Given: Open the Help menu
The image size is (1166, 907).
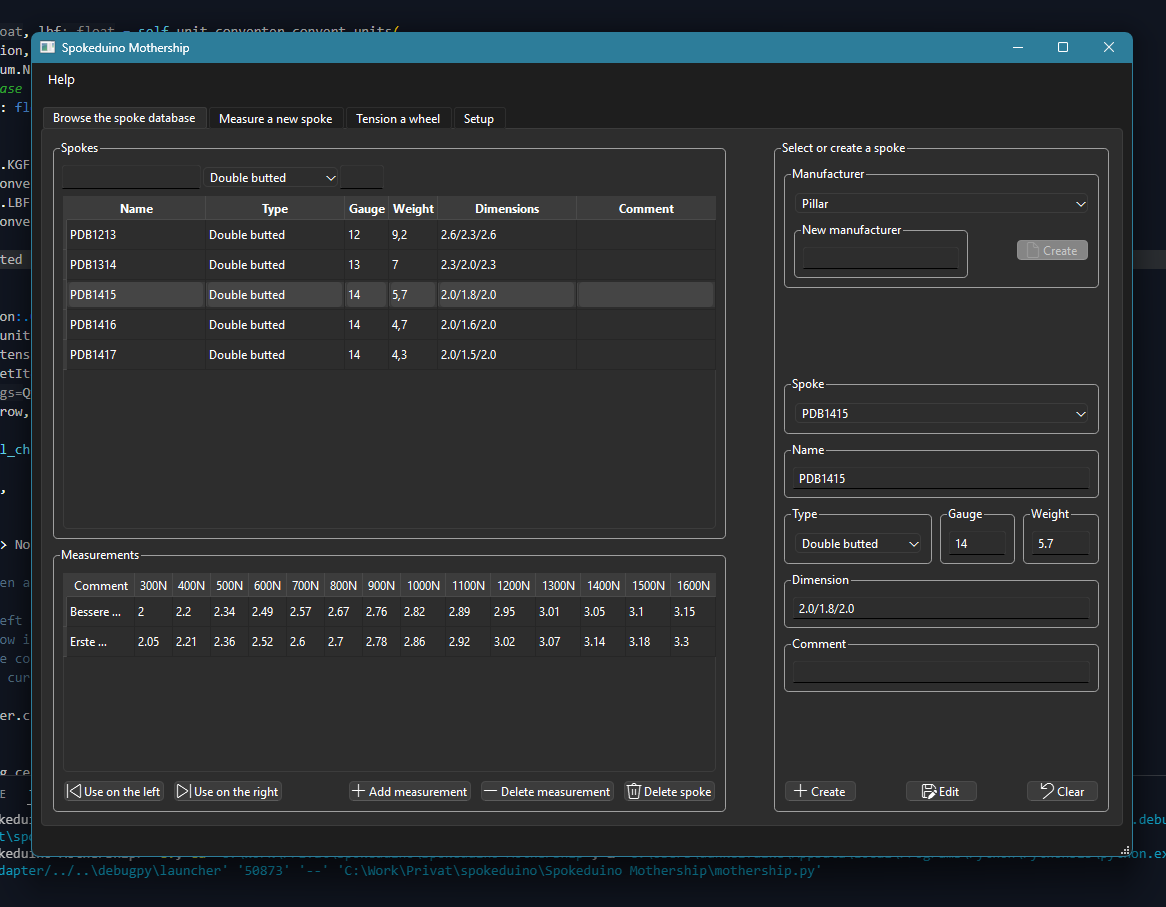Looking at the screenshot, I should point(61,80).
